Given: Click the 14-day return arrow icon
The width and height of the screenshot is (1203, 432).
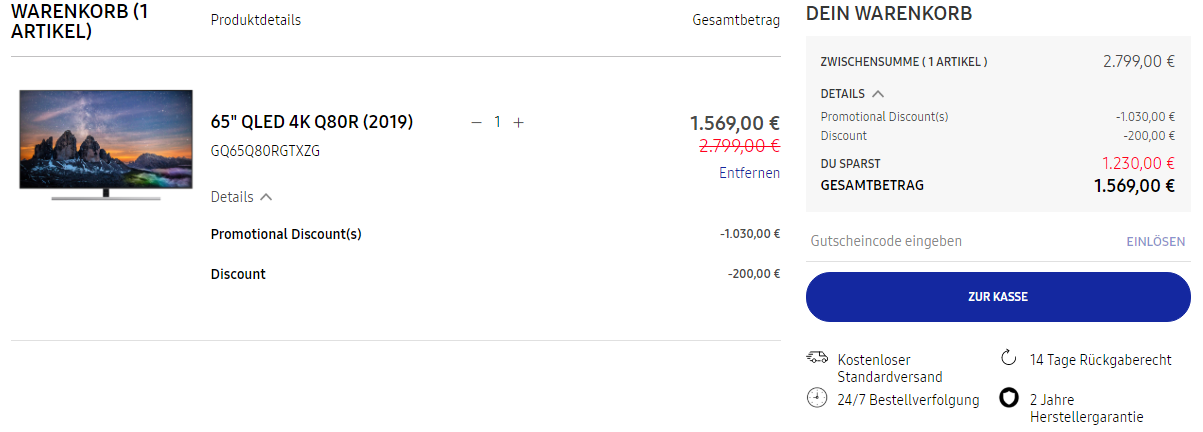Looking at the screenshot, I should point(1008,358).
